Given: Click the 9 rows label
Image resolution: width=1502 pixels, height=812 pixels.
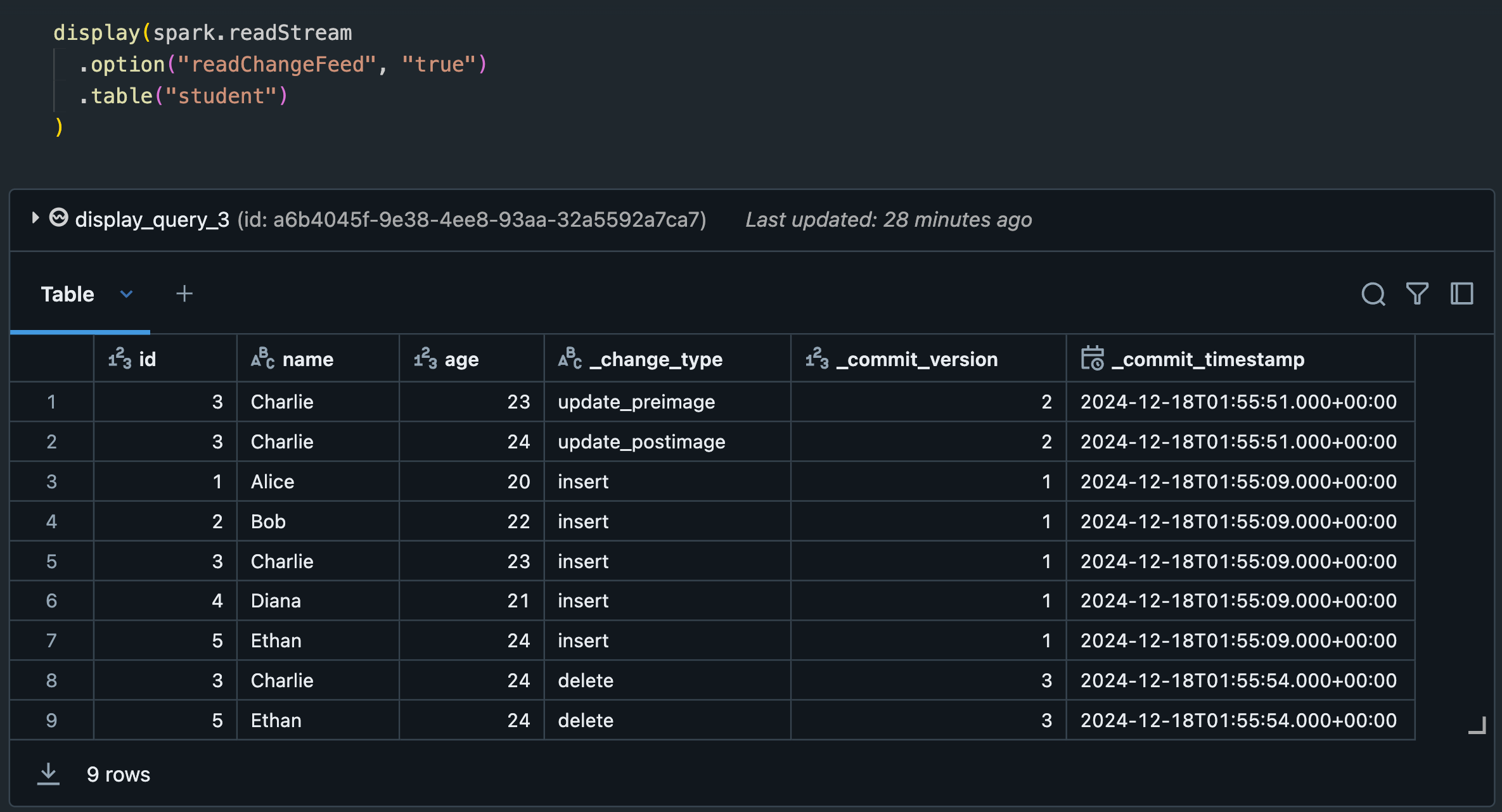Looking at the screenshot, I should pos(119,773).
